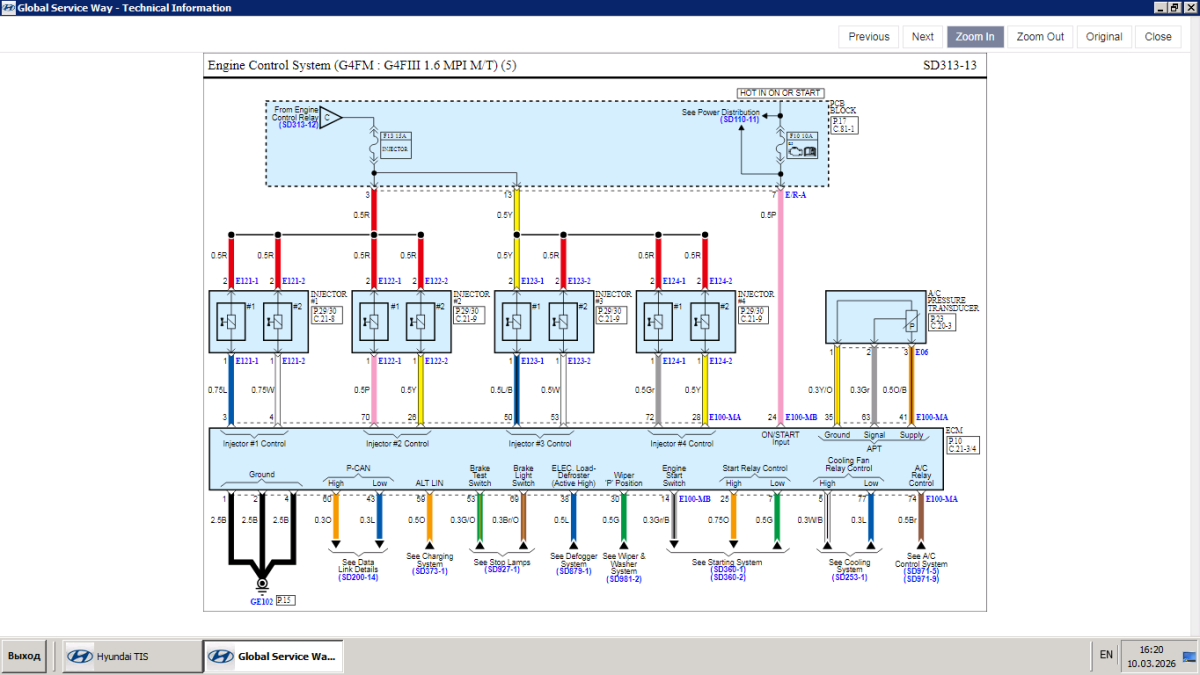Follow the SD879-1 defogger system link

(576, 571)
